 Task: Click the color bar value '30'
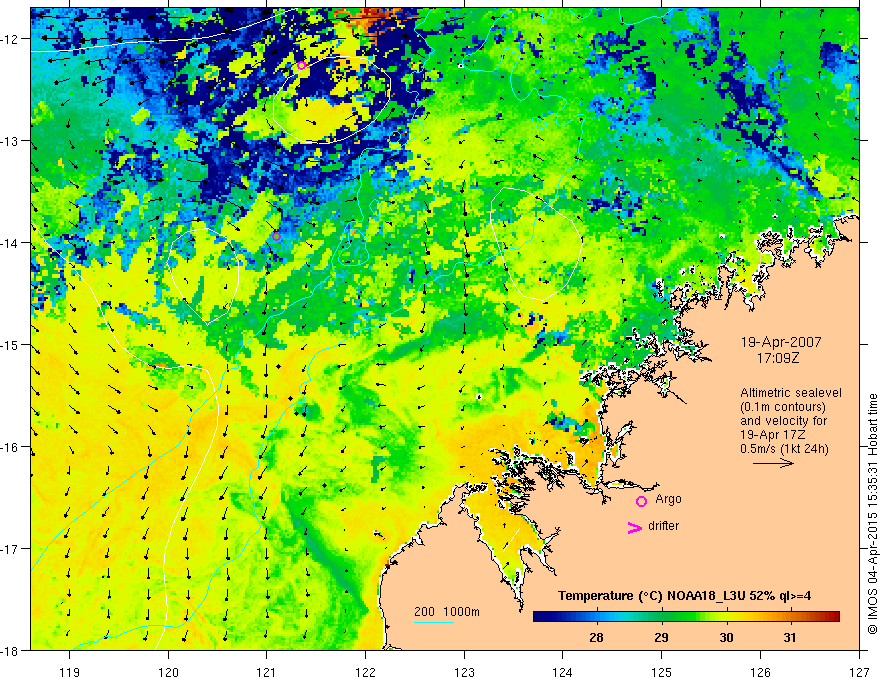point(726,637)
